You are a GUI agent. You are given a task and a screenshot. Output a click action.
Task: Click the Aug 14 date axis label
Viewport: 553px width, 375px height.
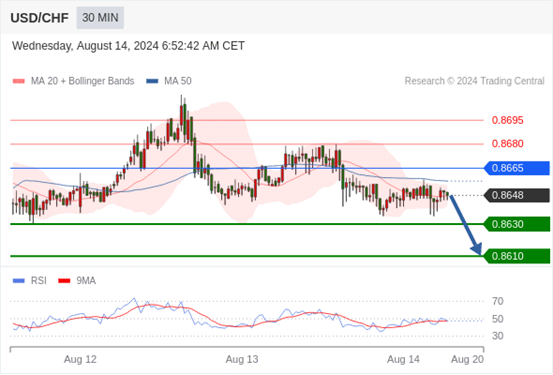point(403,359)
